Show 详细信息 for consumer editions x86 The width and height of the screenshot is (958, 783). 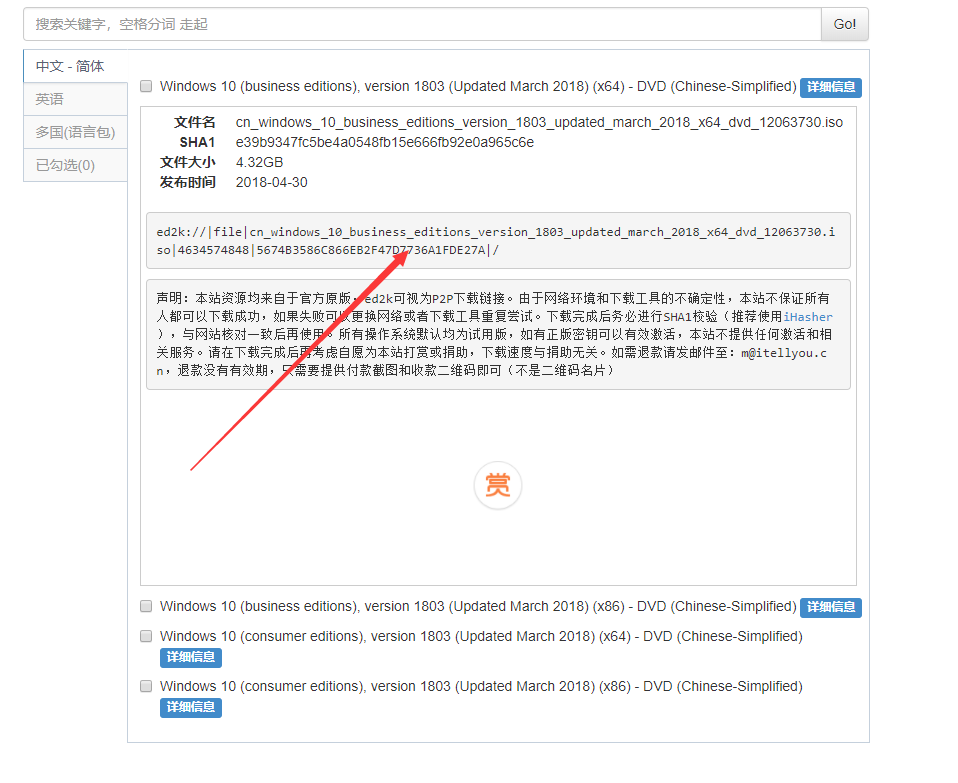point(190,708)
